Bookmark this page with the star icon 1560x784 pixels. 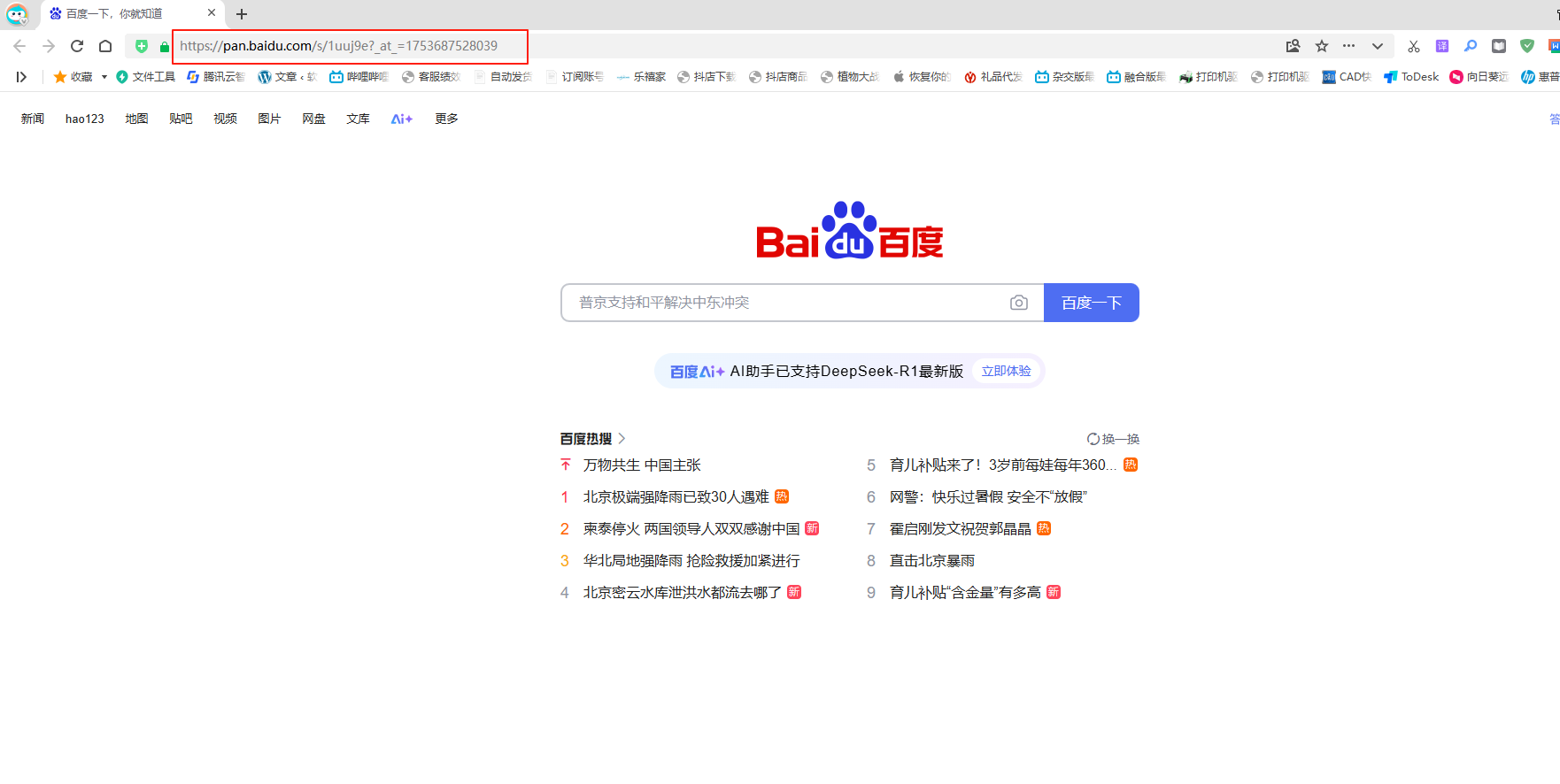[1322, 46]
